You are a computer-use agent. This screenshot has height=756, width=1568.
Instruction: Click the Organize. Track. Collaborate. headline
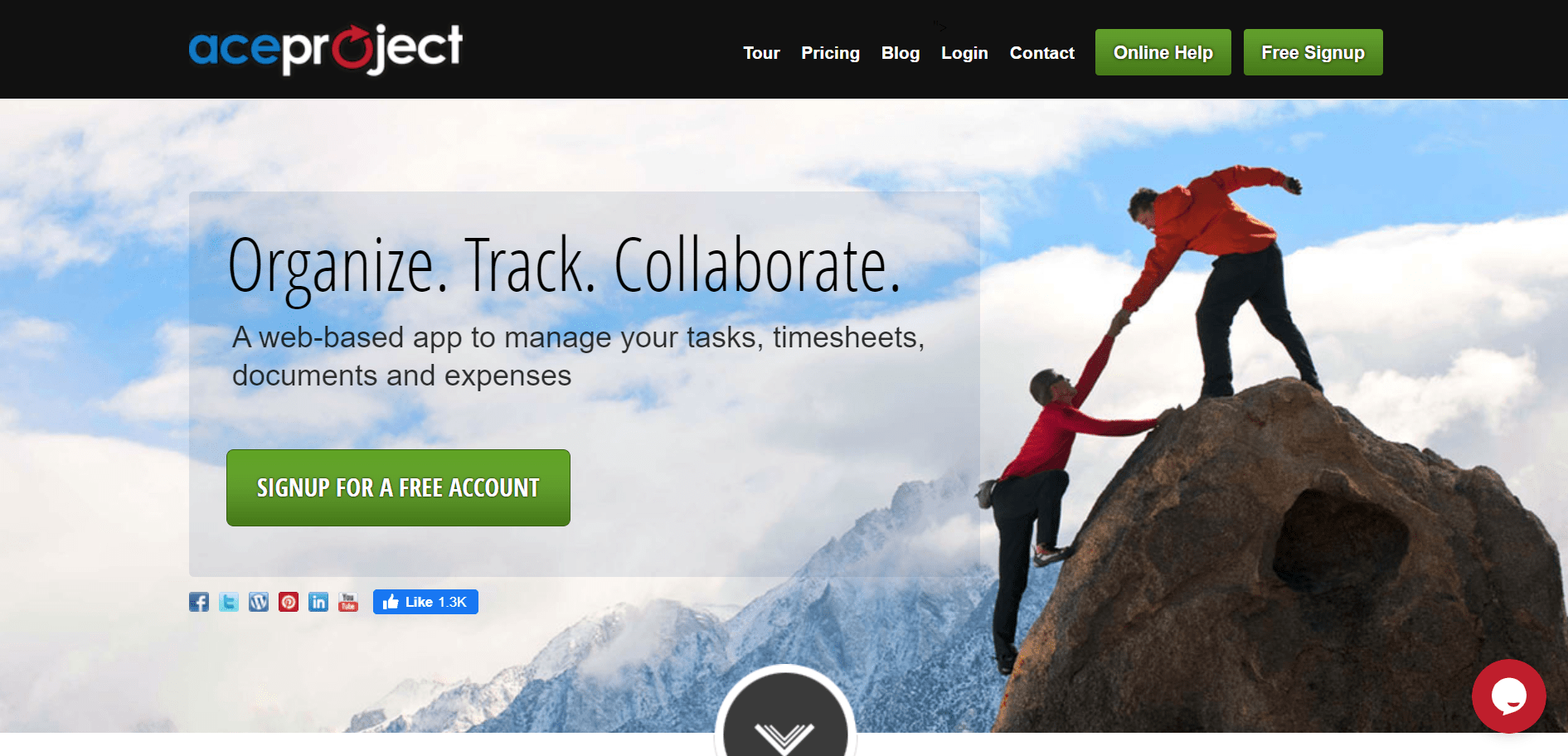564,267
